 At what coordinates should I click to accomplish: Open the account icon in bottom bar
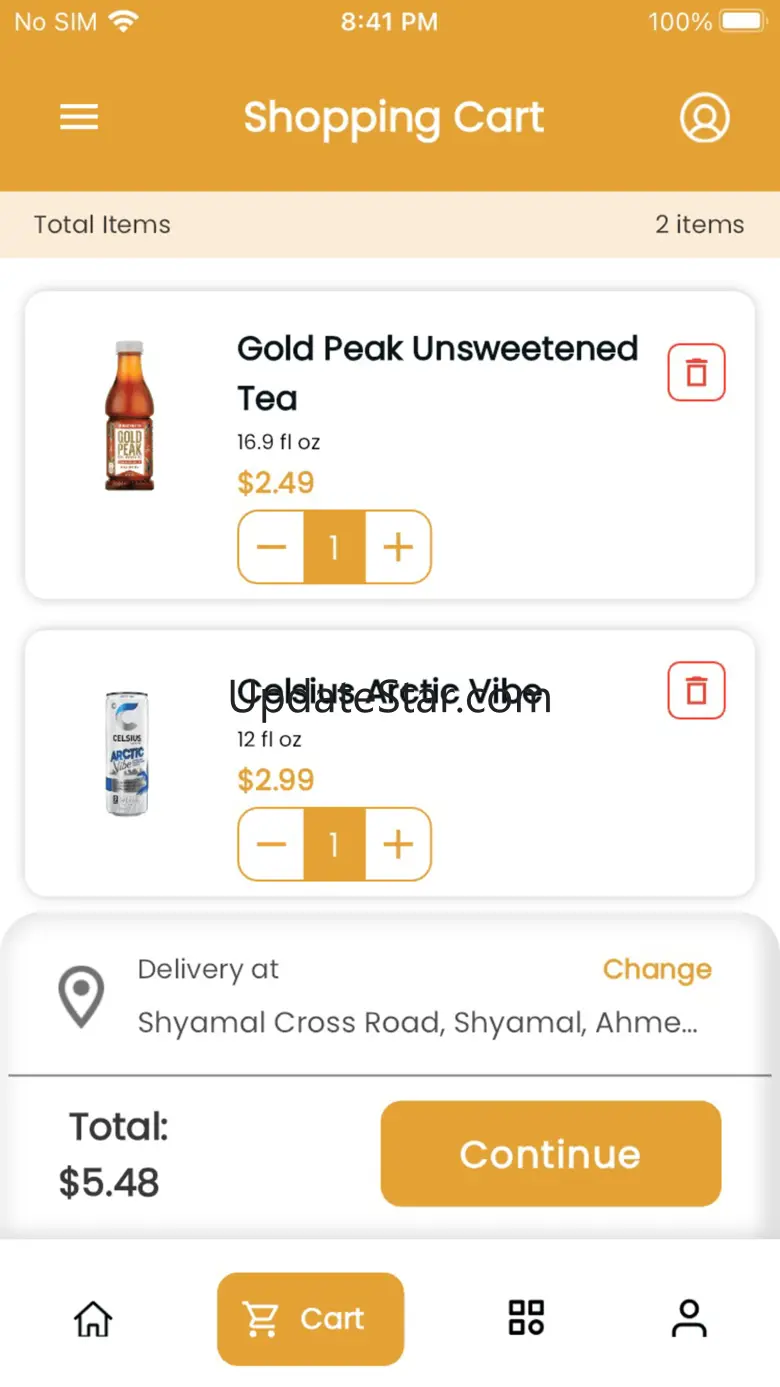tap(689, 1318)
